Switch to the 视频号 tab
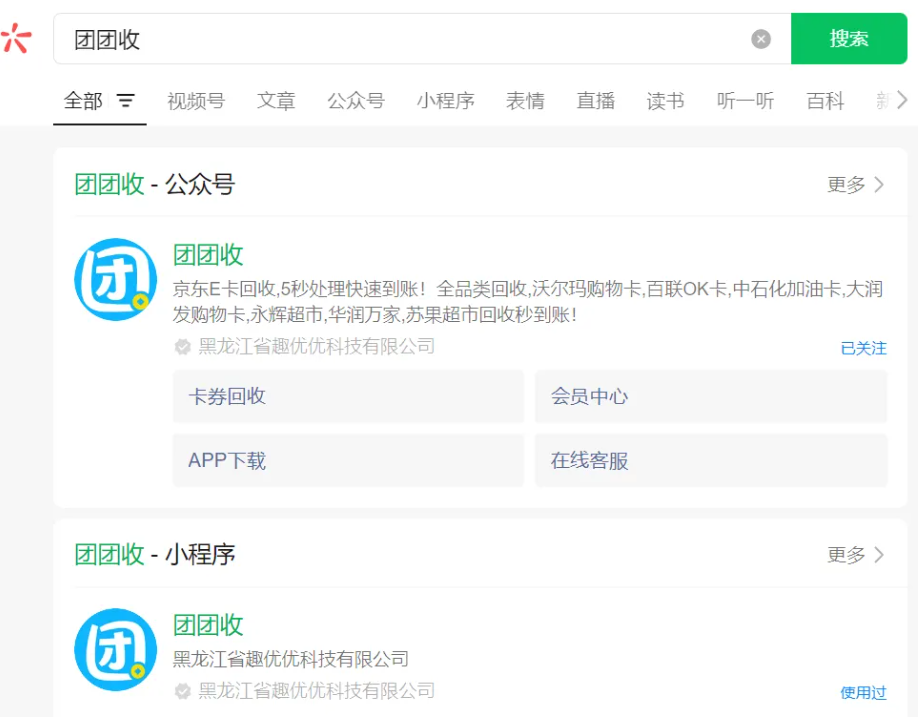Viewport: 920px width, 727px height. pos(196,101)
